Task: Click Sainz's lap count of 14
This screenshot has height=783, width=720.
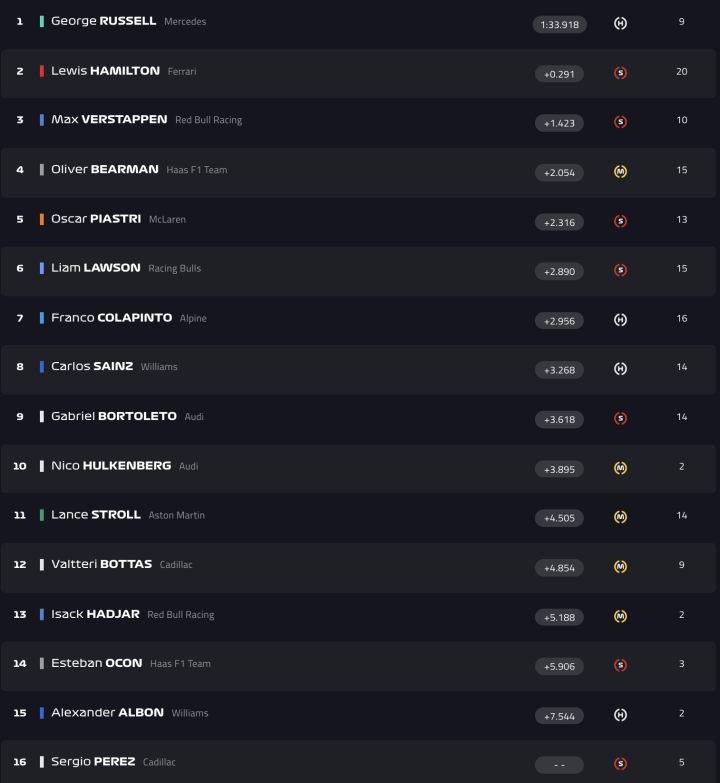Action: pyautogui.click(x=682, y=367)
